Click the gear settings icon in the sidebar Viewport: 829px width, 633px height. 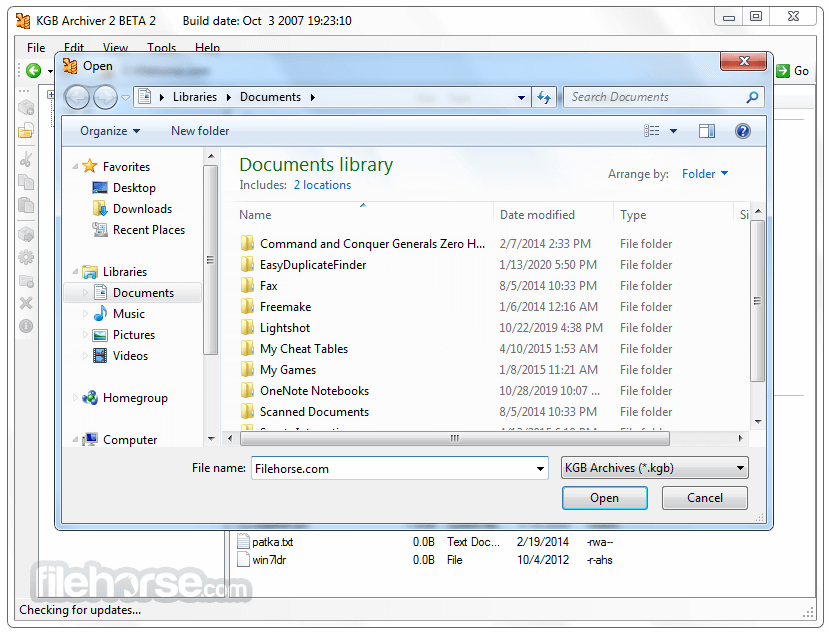[x=26, y=257]
